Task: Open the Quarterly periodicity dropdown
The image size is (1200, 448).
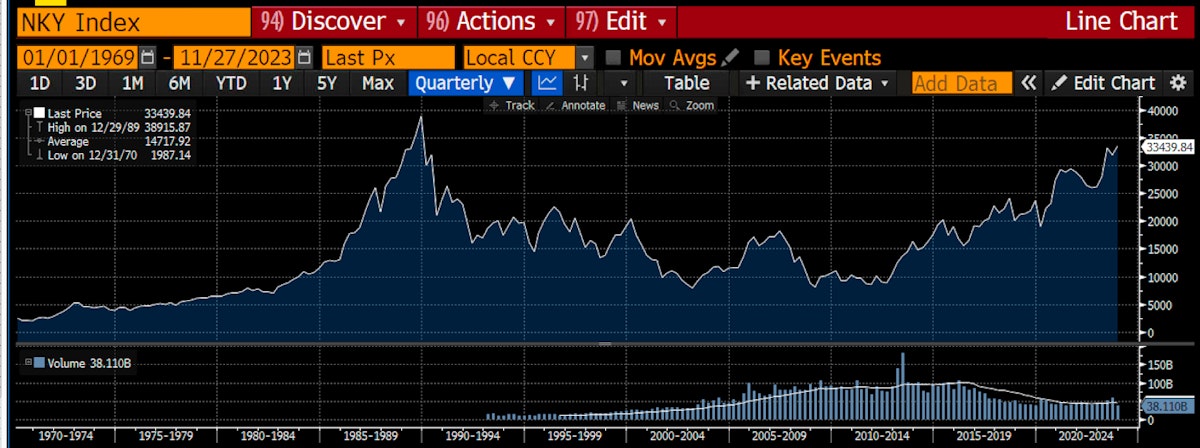Action: coord(467,84)
